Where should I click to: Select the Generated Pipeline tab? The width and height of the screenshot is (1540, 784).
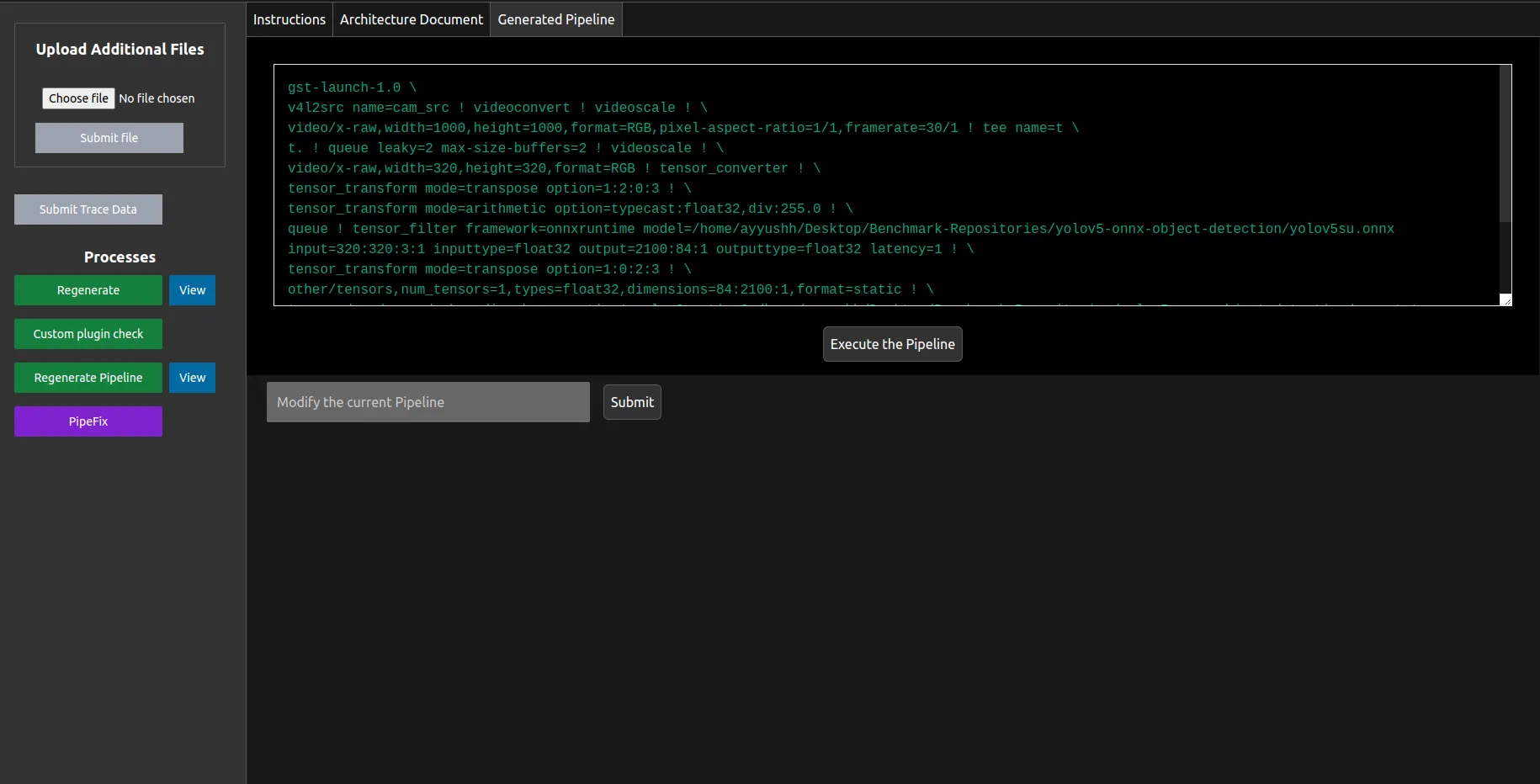pos(556,19)
